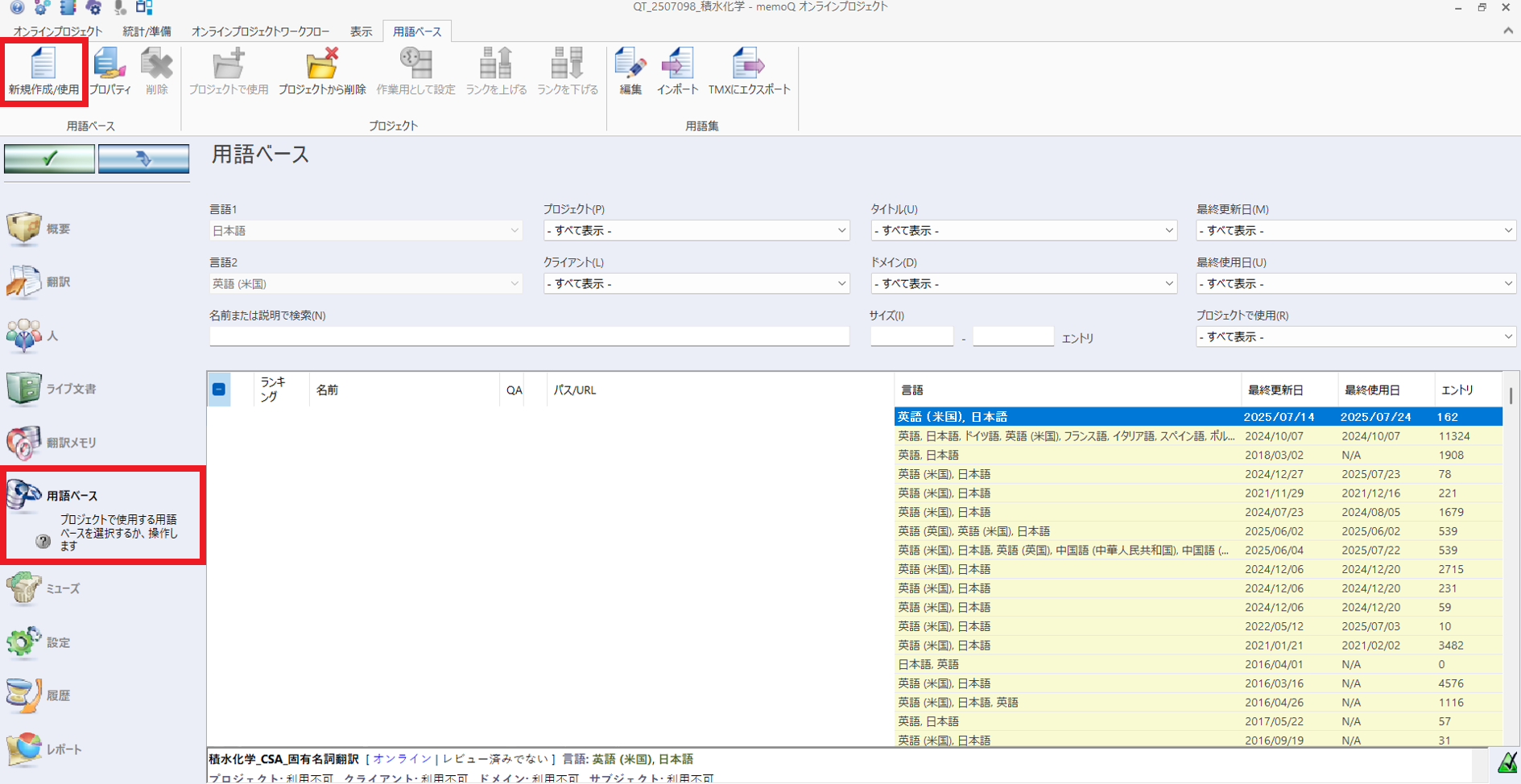Select the row with 1679 entries

coord(1198,512)
